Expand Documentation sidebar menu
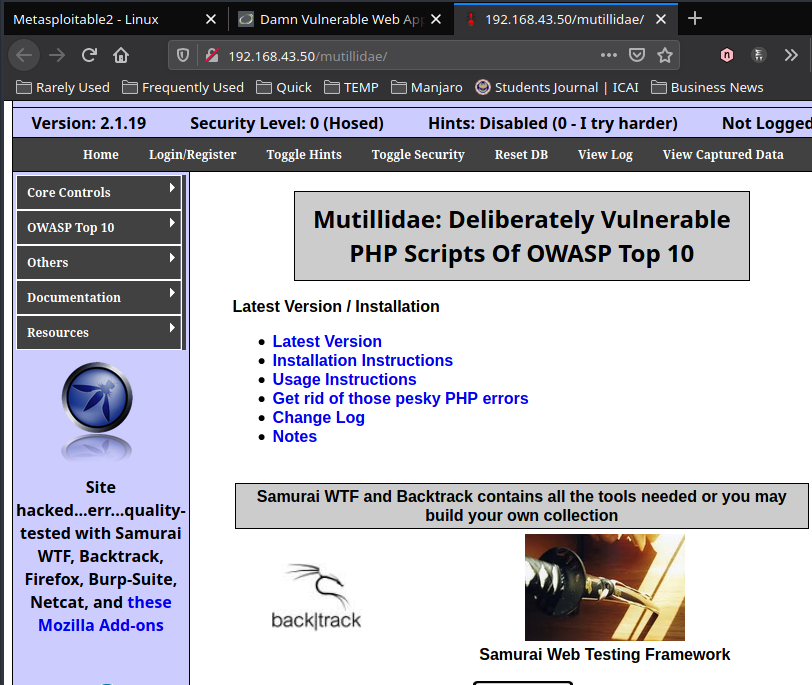The width and height of the screenshot is (812, 685). point(98,297)
